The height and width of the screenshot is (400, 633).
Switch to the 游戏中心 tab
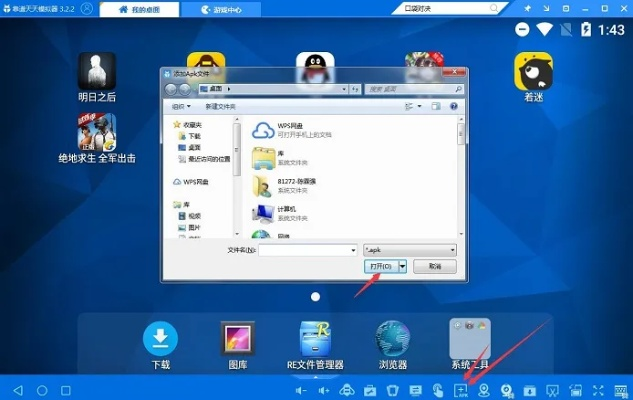coord(221,9)
